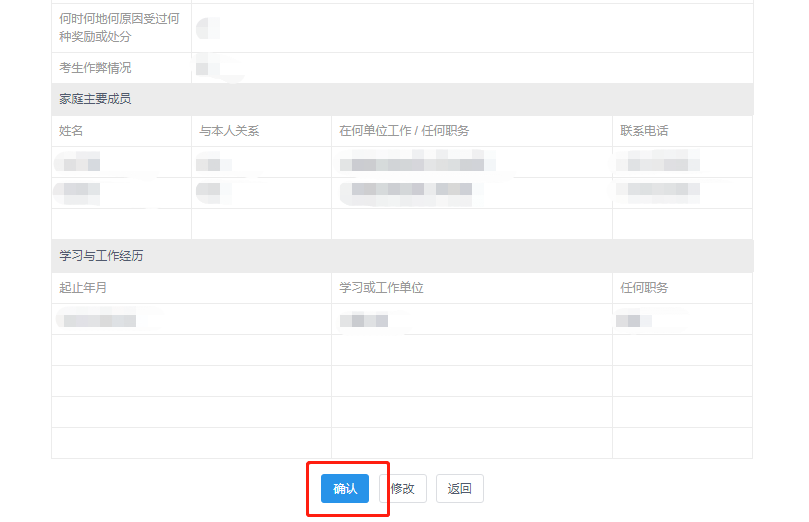Click the 考生作弊情况 row label
The width and height of the screenshot is (809, 522).
pyautogui.click(x=95, y=68)
